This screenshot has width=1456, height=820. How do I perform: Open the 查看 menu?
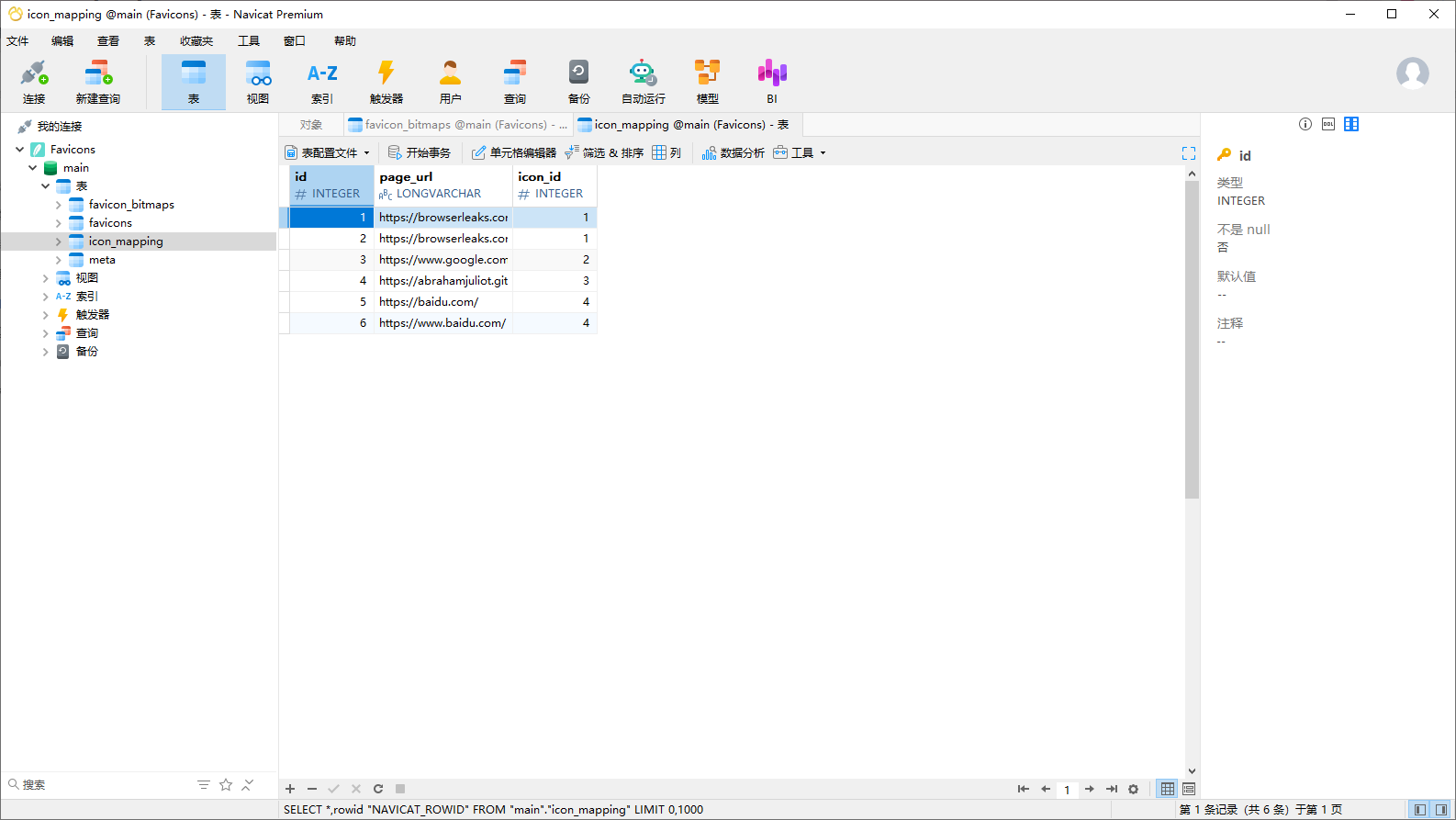pos(108,41)
